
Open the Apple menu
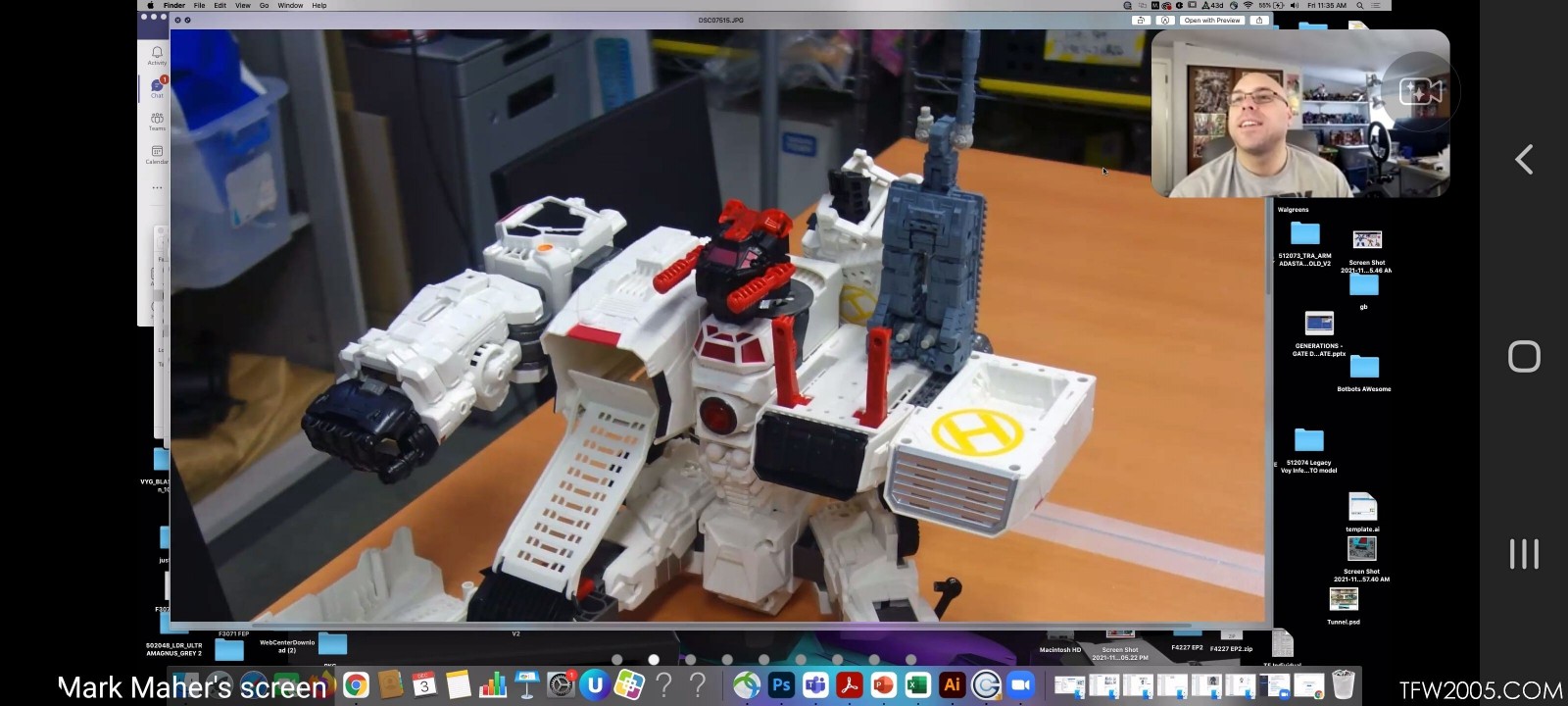[151, 5]
